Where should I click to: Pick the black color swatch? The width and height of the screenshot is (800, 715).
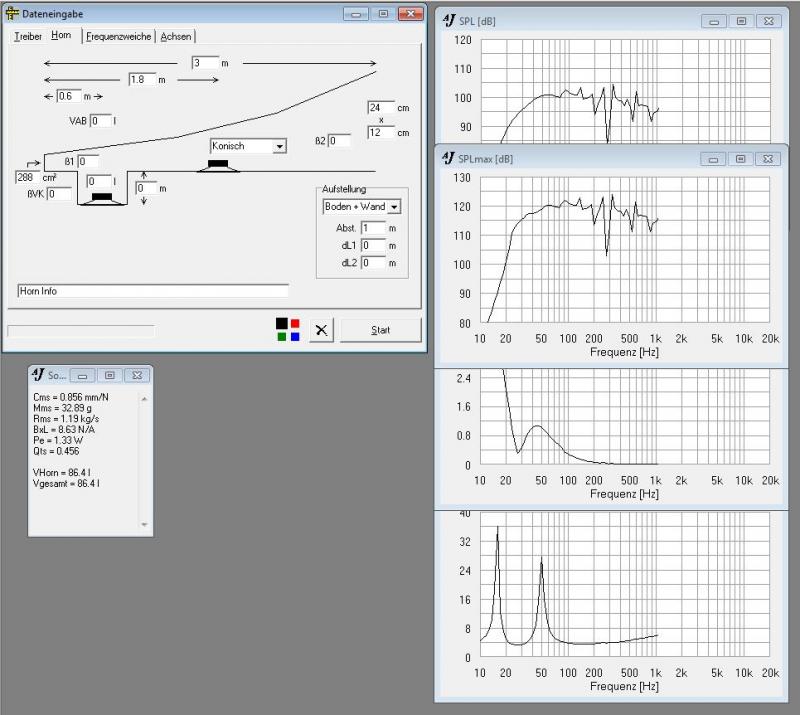pos(282,323)
